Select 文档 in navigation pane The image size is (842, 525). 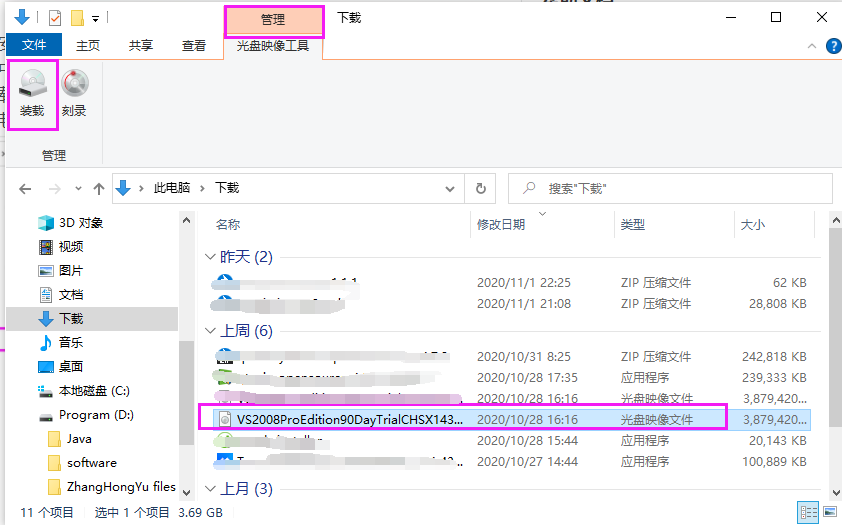(71, 295)
